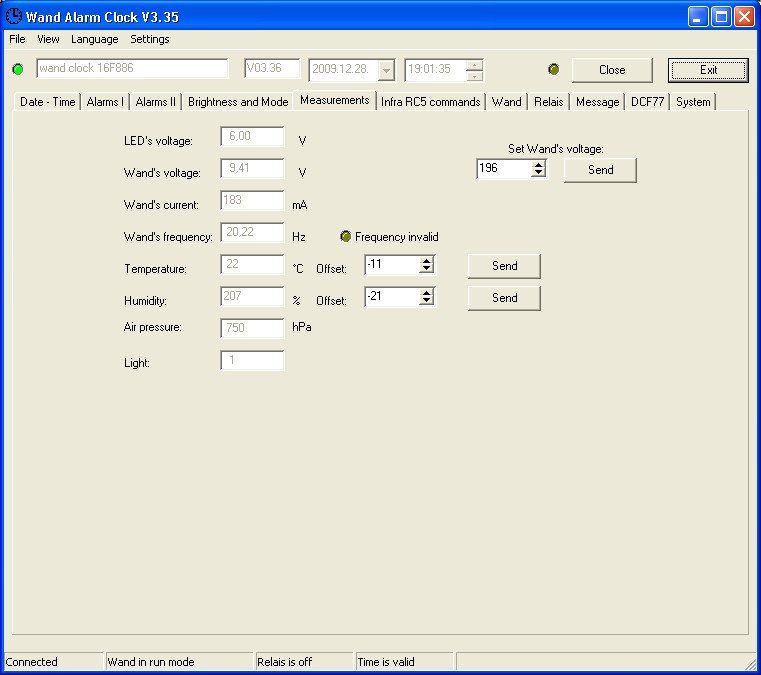Click the Wand's current field 183
The height and width of the screenshot is (675, 761).
coord(252,200)
